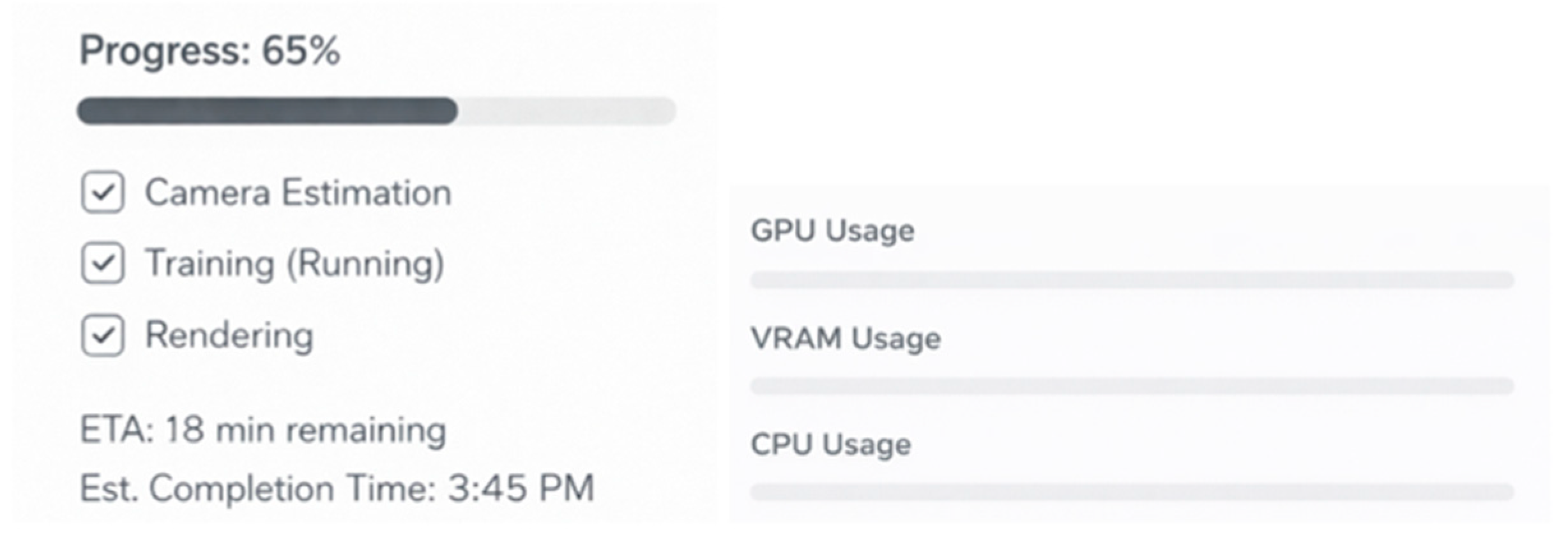Click the Training (Running) step label
1568x546 pixels.
pyautogui.click(x=294, y=263)
